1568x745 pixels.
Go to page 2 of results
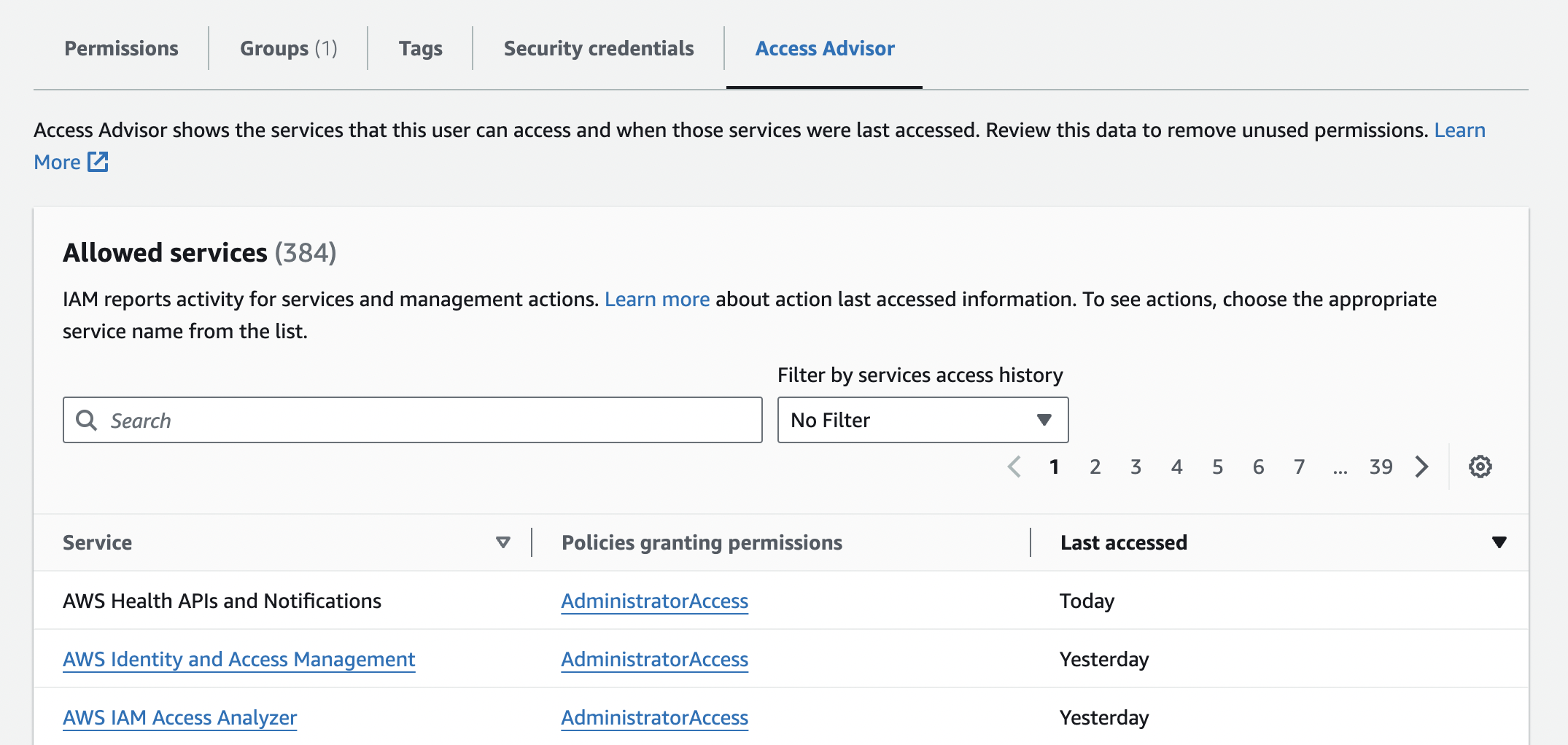click(1095, 467)
